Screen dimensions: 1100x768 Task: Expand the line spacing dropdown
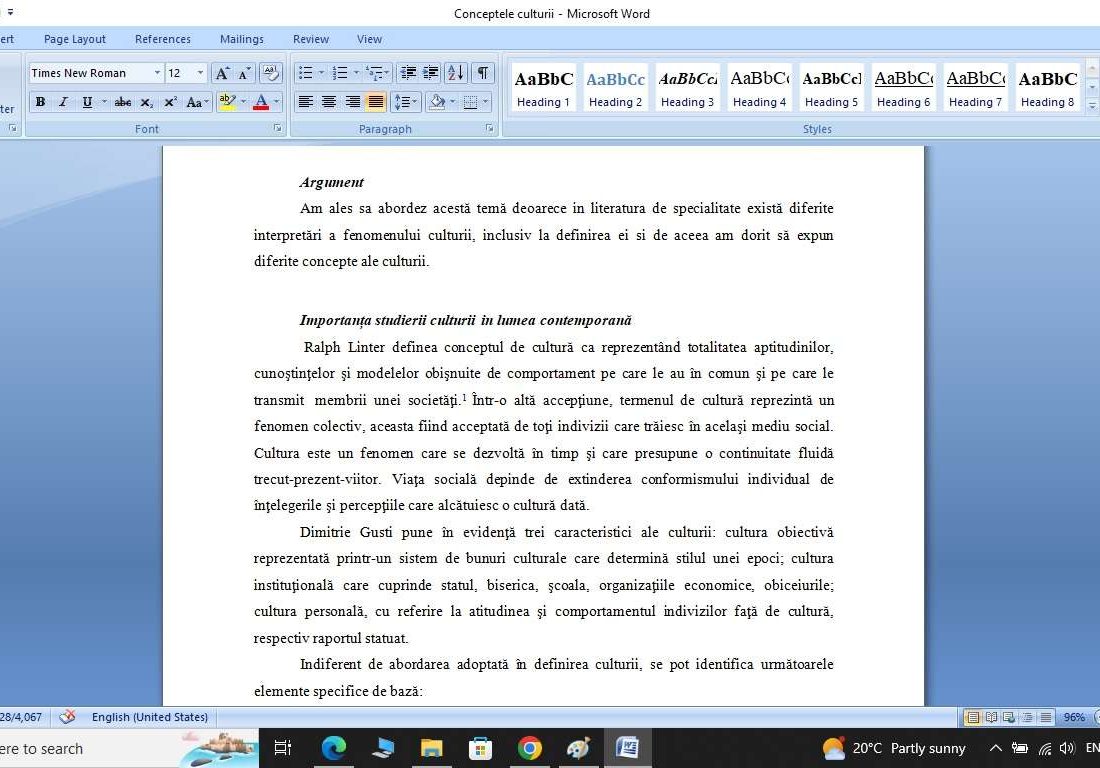pyautogui.click(x=415, y=102)
